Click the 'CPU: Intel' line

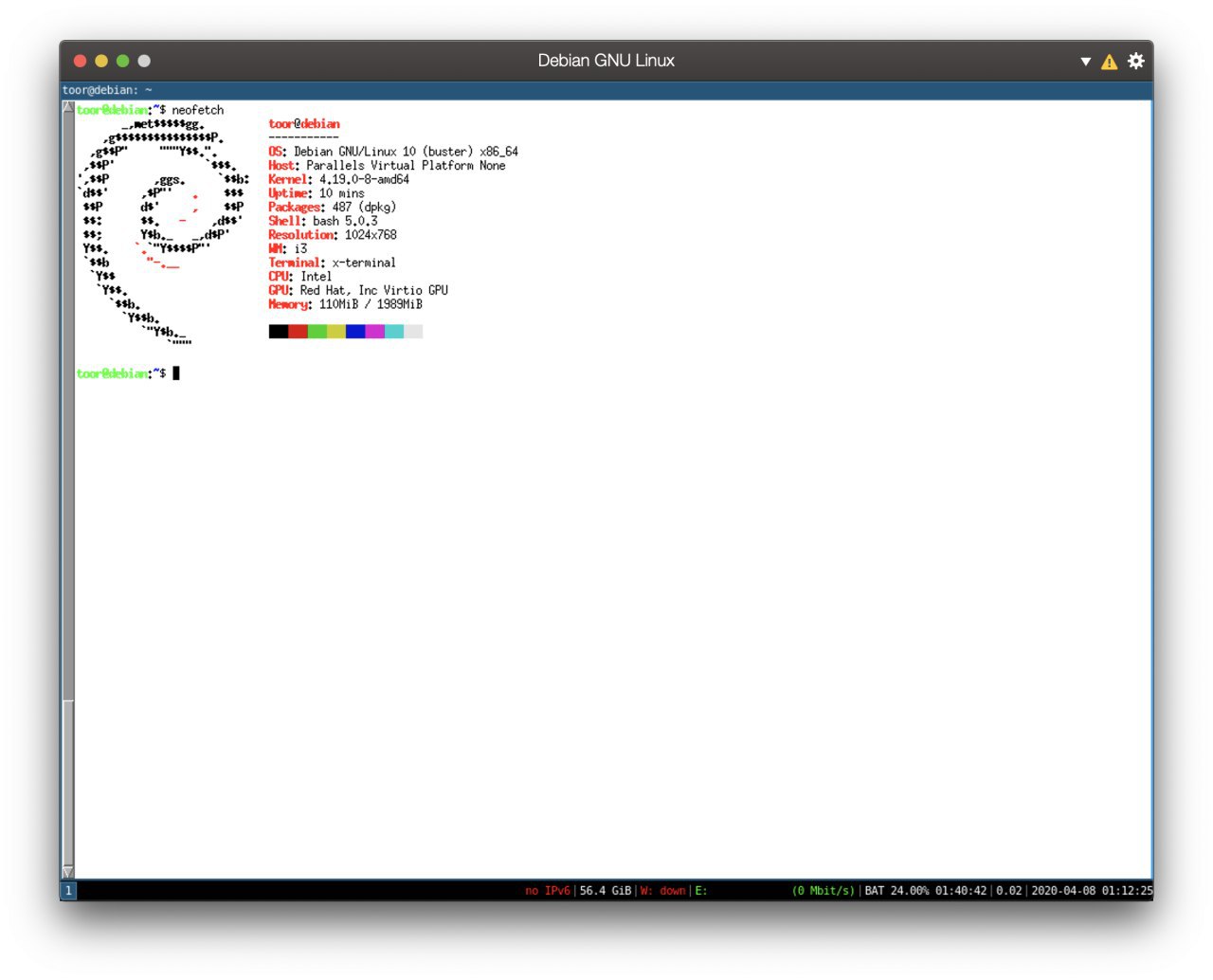[299, 277]
